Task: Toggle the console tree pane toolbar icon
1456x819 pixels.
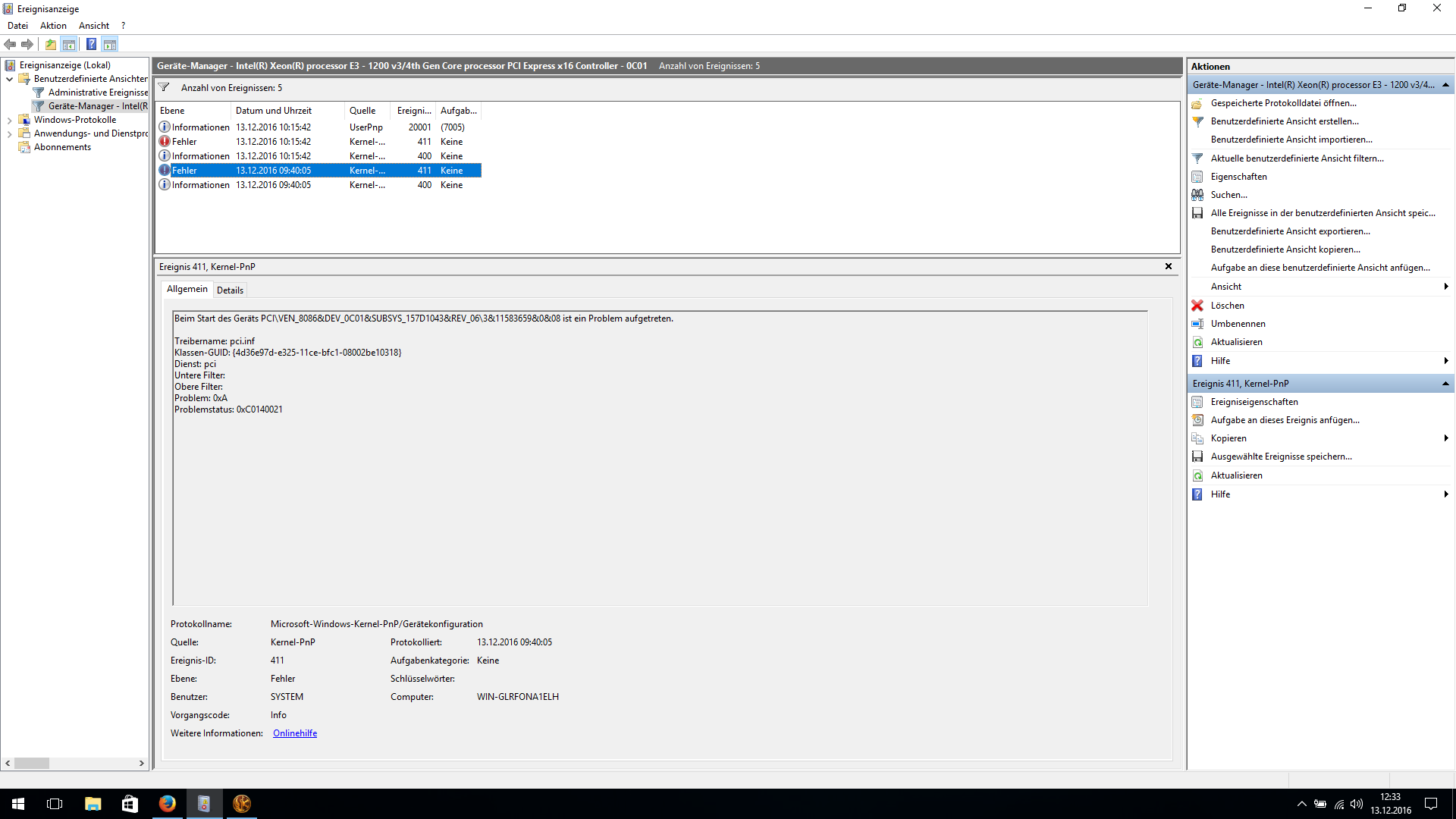Action: coord(69,45)
